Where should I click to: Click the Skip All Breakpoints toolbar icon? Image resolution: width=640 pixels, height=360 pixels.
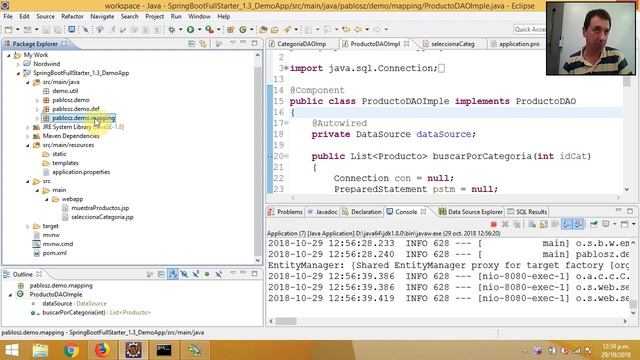(x=85, y=29)
